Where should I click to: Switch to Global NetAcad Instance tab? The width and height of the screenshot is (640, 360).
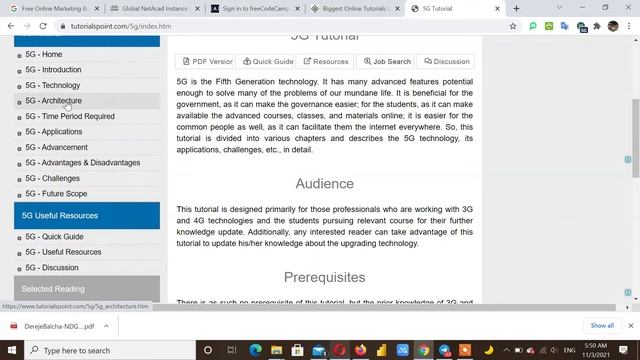coord(155,9)
